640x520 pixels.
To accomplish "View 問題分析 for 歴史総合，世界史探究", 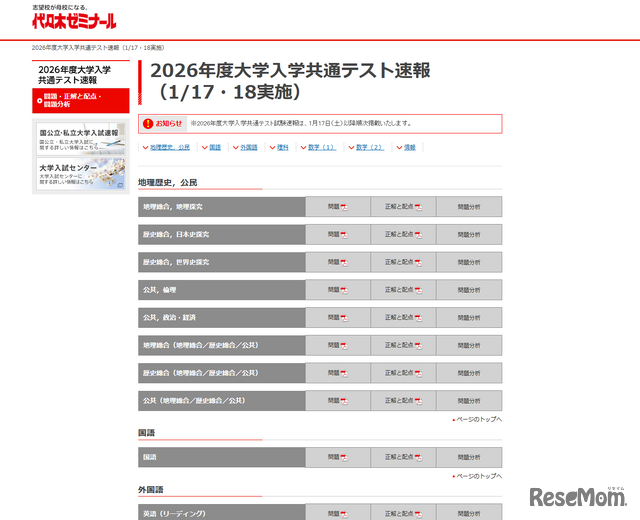I will point(469,262).
